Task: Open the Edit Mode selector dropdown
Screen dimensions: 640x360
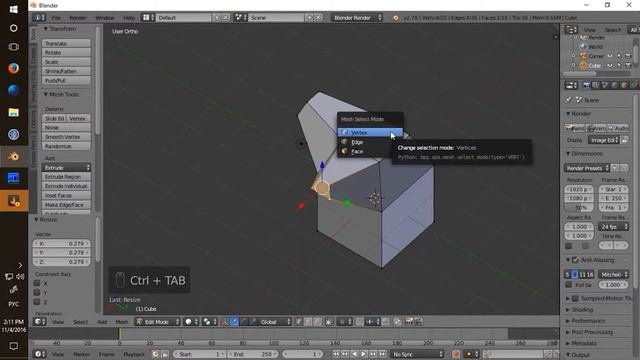Action: [x=157, y=322]
